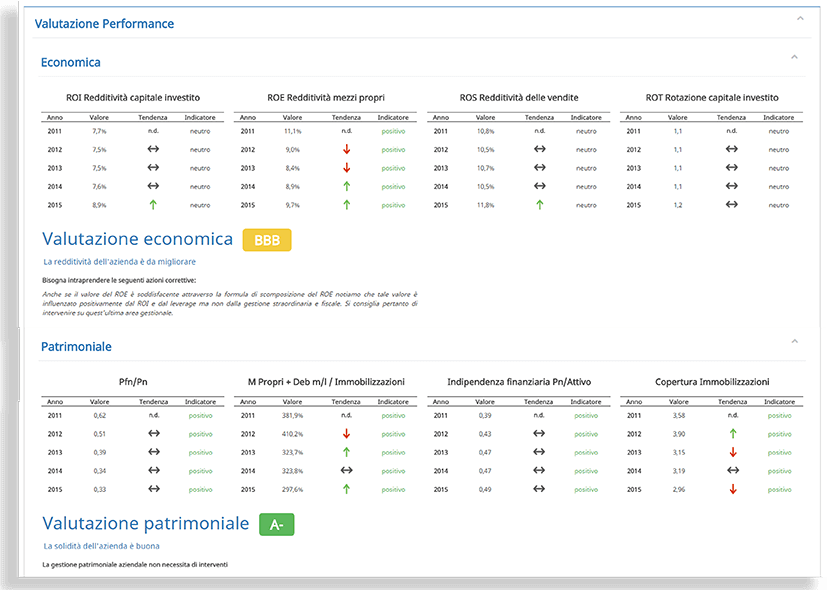Viewport: 827px width, 590px height.
Task: Click the ROI 2012 stable trend arrow
Action: click(153, 149)
